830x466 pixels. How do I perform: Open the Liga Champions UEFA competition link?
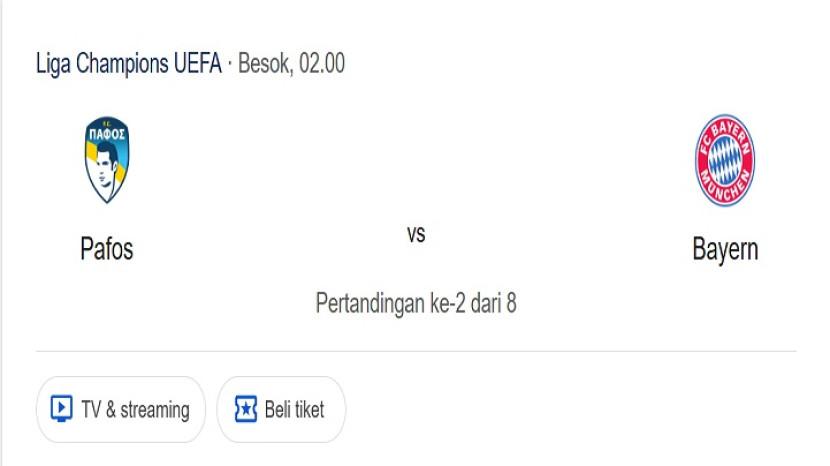[x=128, y=63]
